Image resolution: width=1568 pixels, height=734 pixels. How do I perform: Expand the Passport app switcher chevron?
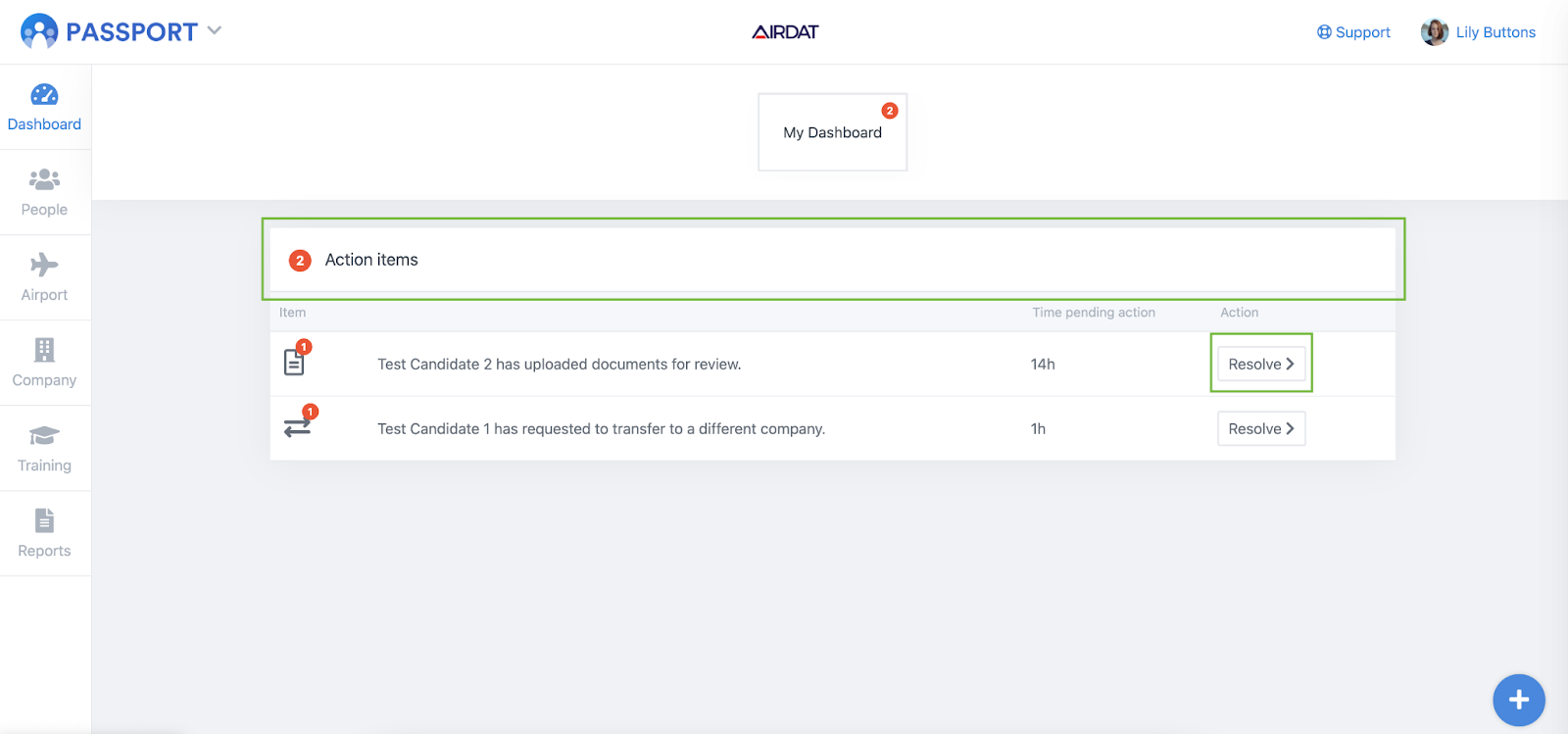point(215,30)
